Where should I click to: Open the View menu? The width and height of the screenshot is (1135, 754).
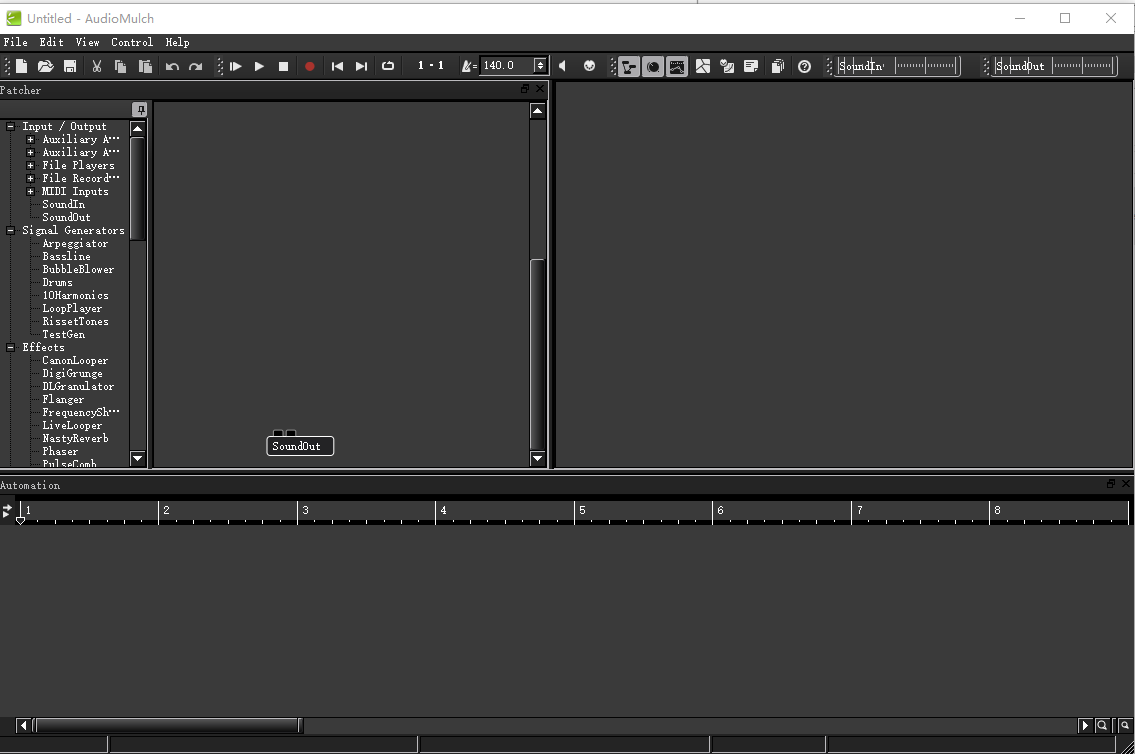(x=88, y=42)
